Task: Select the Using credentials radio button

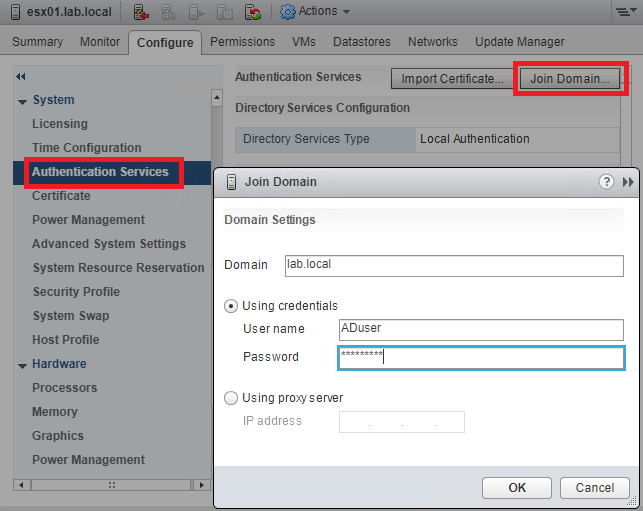Action: [231, 306]
